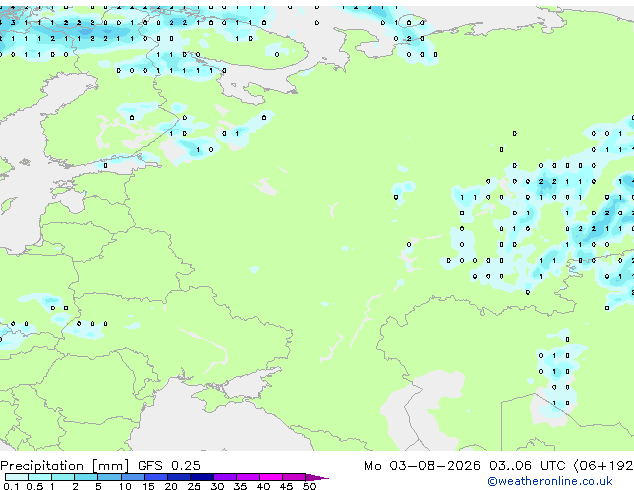The image size is (634, 490).
Task: Click the 15–20 mm legend swatch
Action: click(155, 477)
